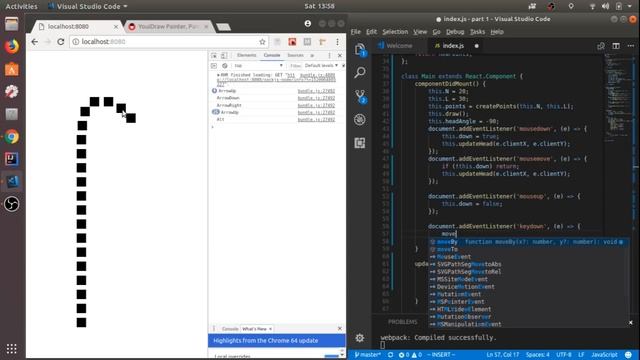Expand the XHR finished loading log entry
This screenshot has height=360, width=640.
pos(218,75)
